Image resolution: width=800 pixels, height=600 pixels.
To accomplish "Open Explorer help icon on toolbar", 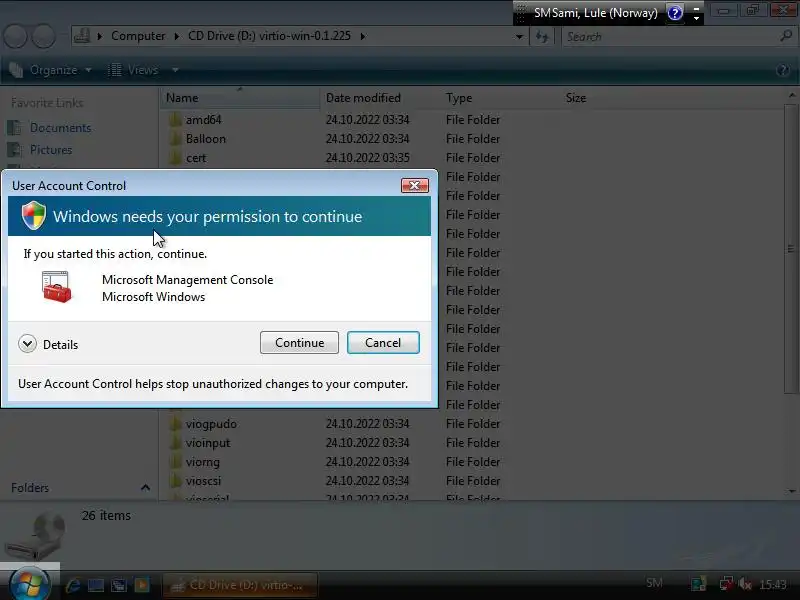I will [782, 70].
